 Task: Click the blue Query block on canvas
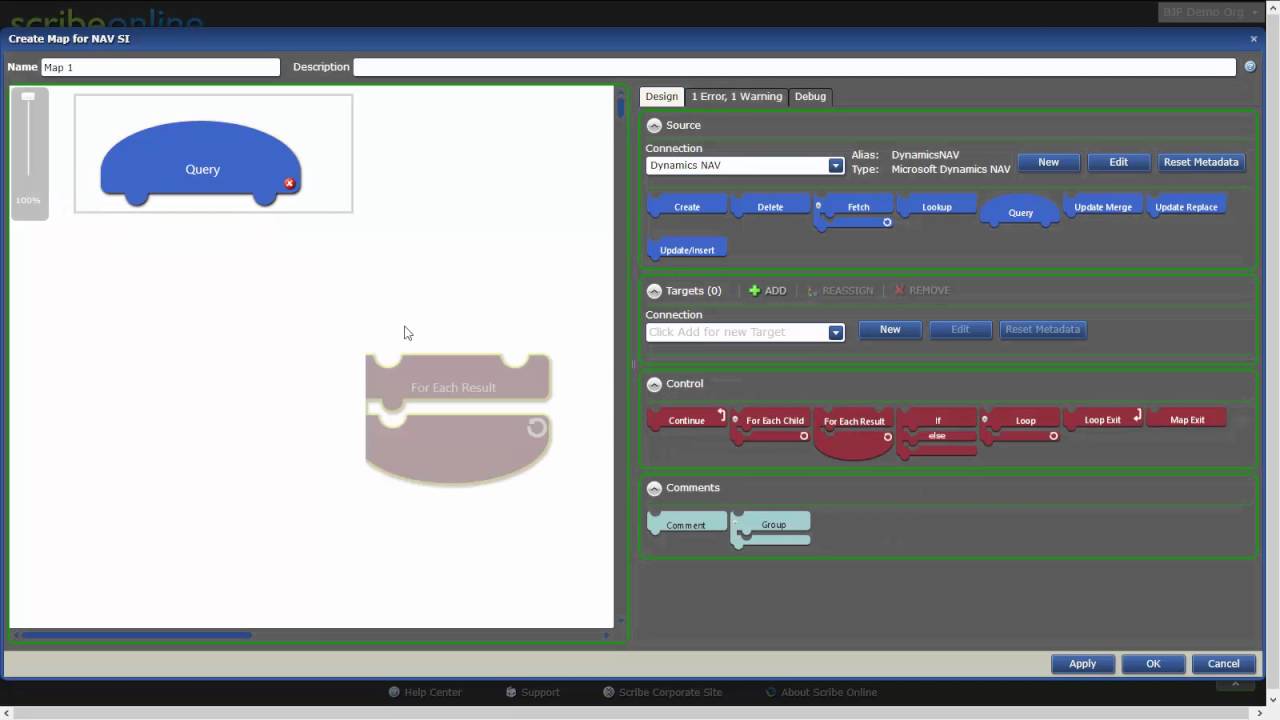[201, 162]
